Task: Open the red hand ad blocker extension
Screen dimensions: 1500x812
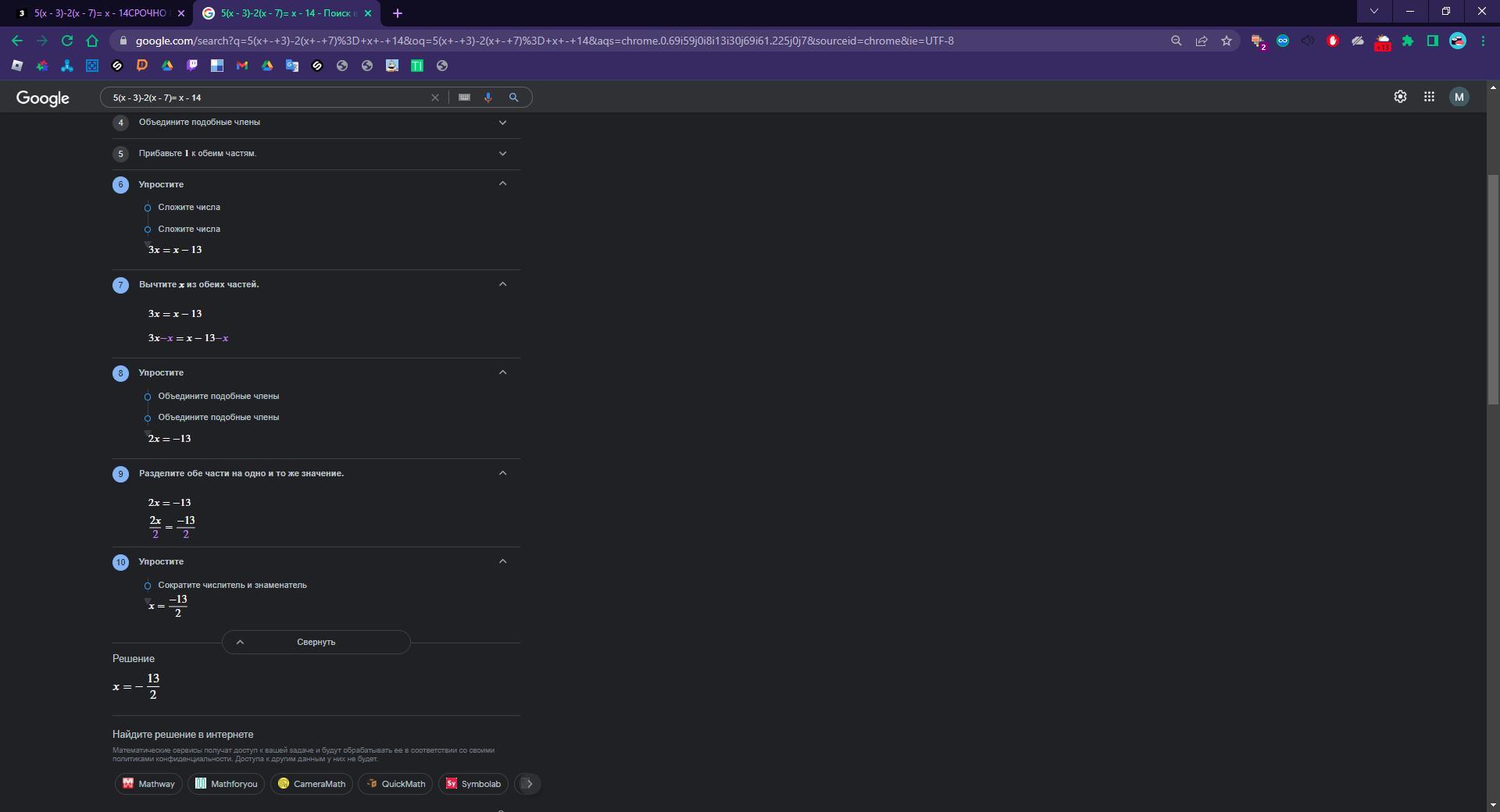Action: pos(1333,41)
